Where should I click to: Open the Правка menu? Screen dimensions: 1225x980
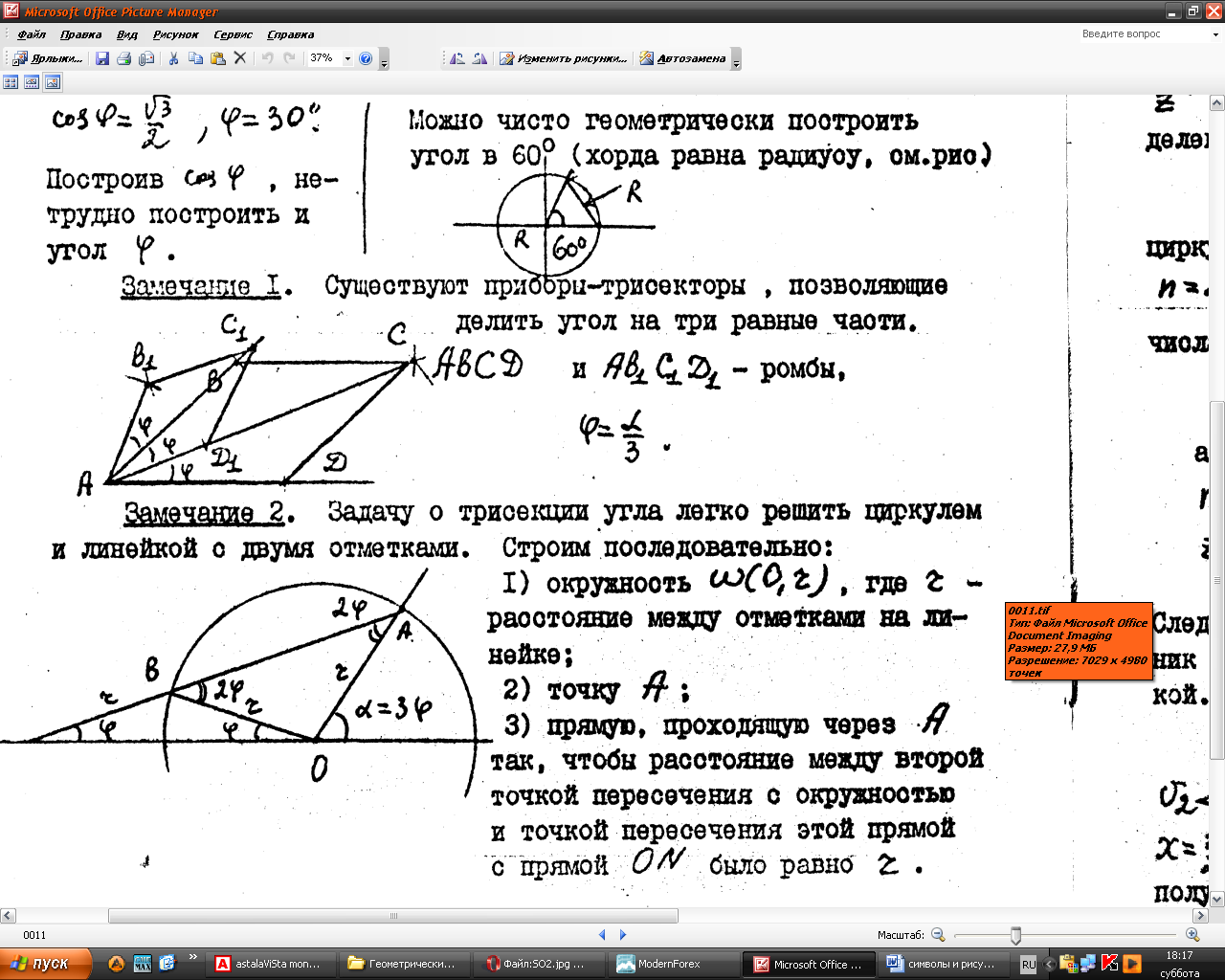click(80, 34)
